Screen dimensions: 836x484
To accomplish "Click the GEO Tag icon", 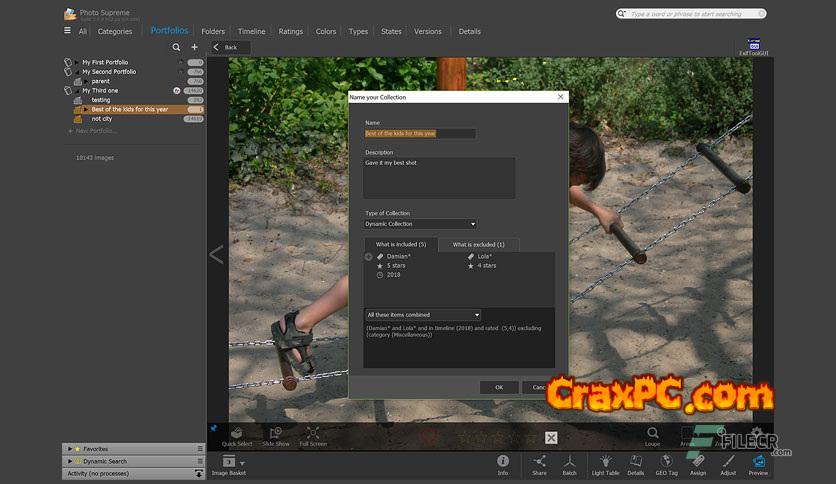I will pos(667,462).
